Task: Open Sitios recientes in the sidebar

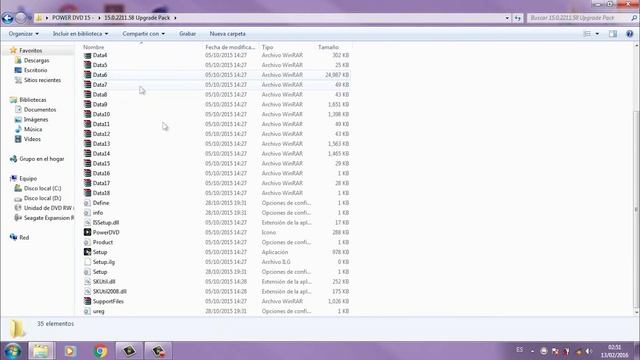Action: 42,80
